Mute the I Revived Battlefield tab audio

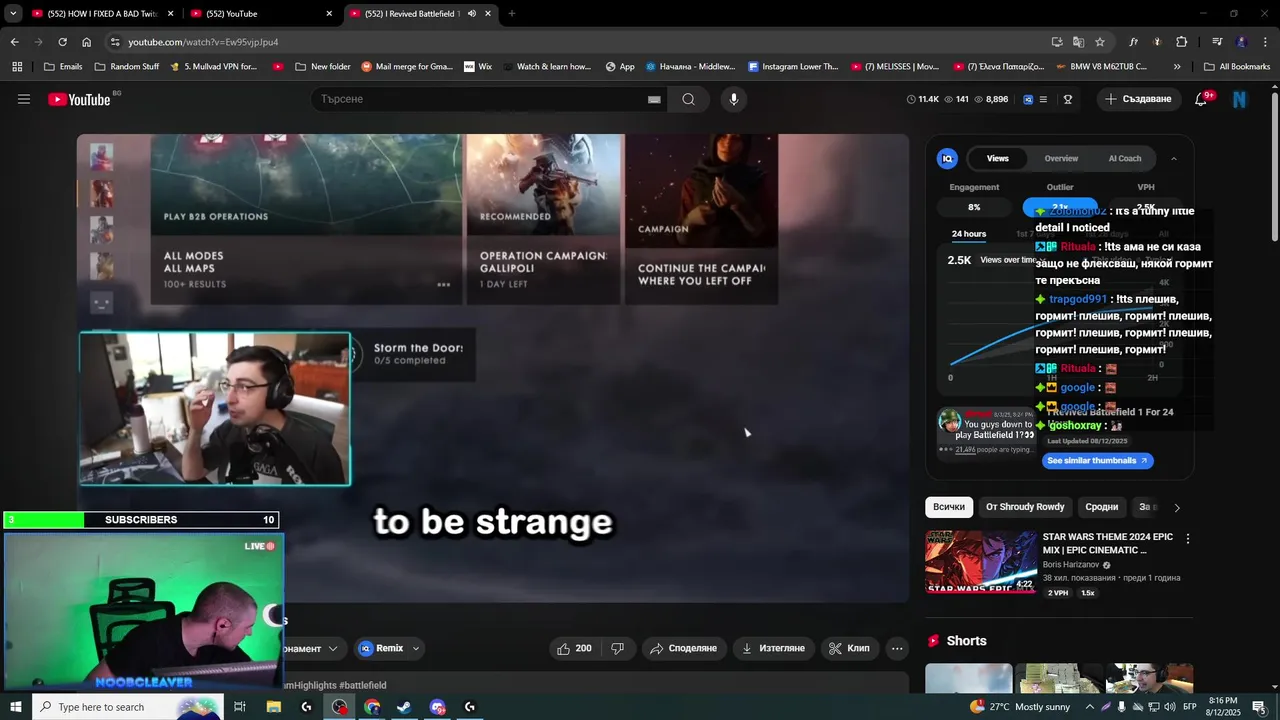pyautogui.click(x=472, y=14)
